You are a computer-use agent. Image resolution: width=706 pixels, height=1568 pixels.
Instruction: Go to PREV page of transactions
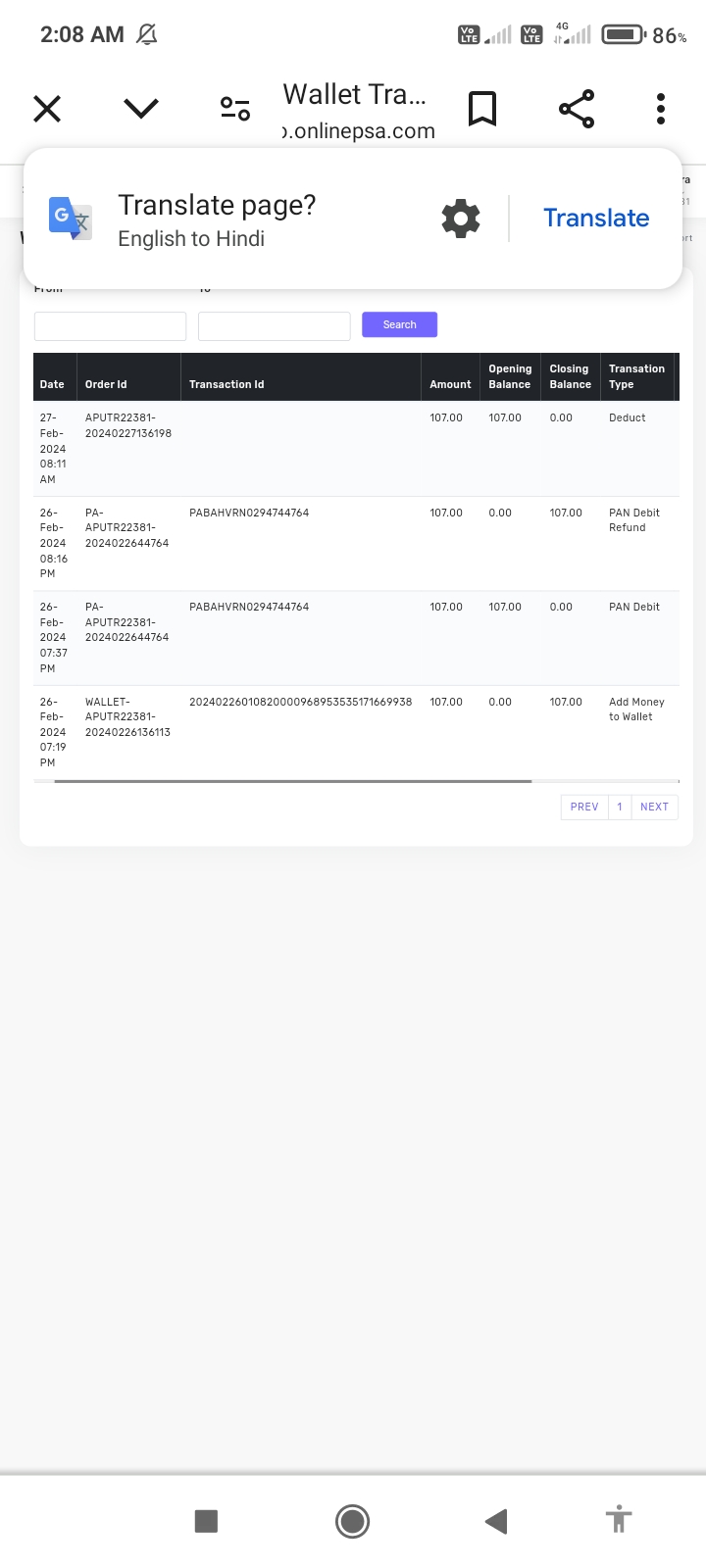(584, 807)
